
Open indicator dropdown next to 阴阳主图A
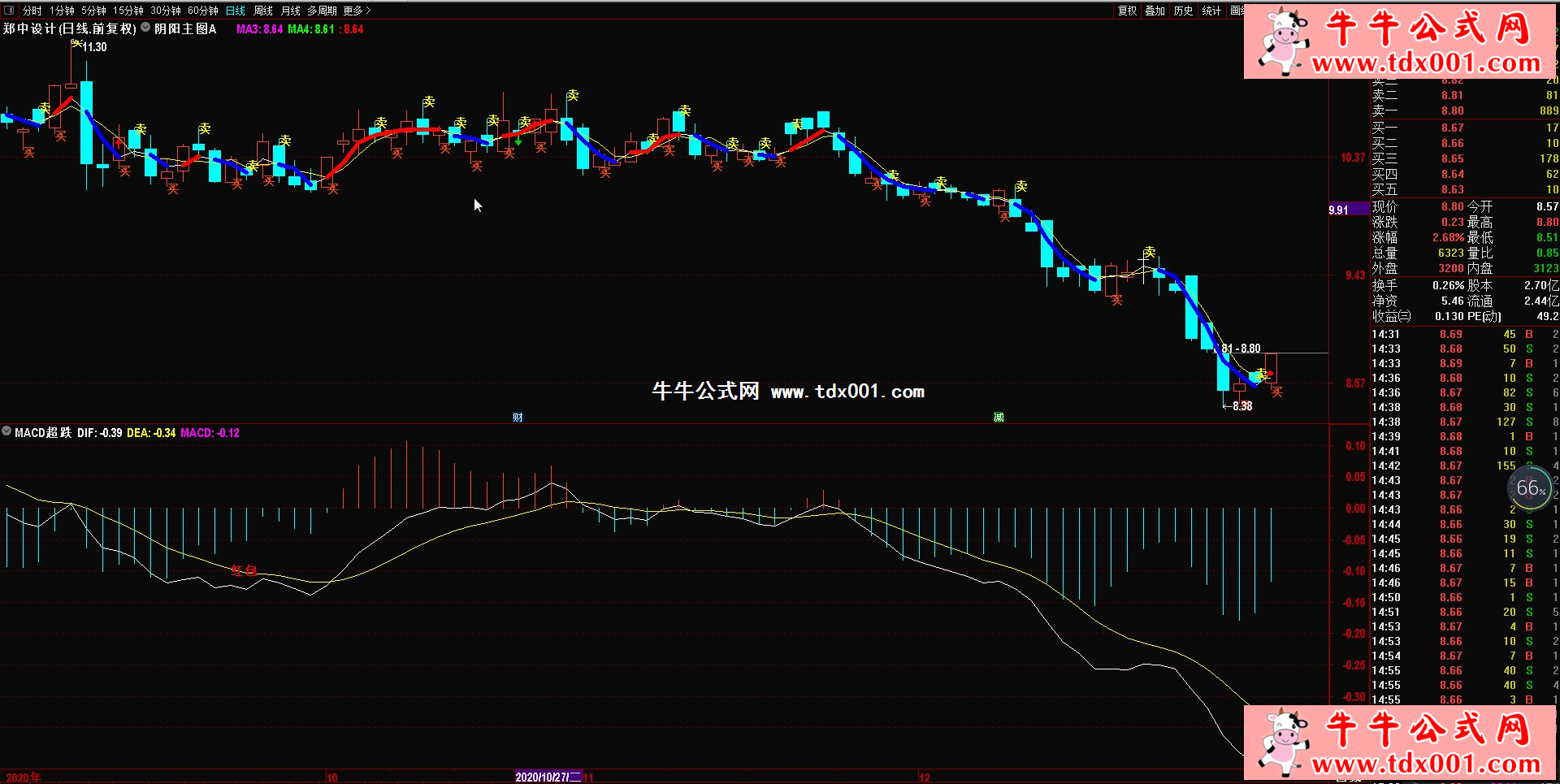point(145,27)
